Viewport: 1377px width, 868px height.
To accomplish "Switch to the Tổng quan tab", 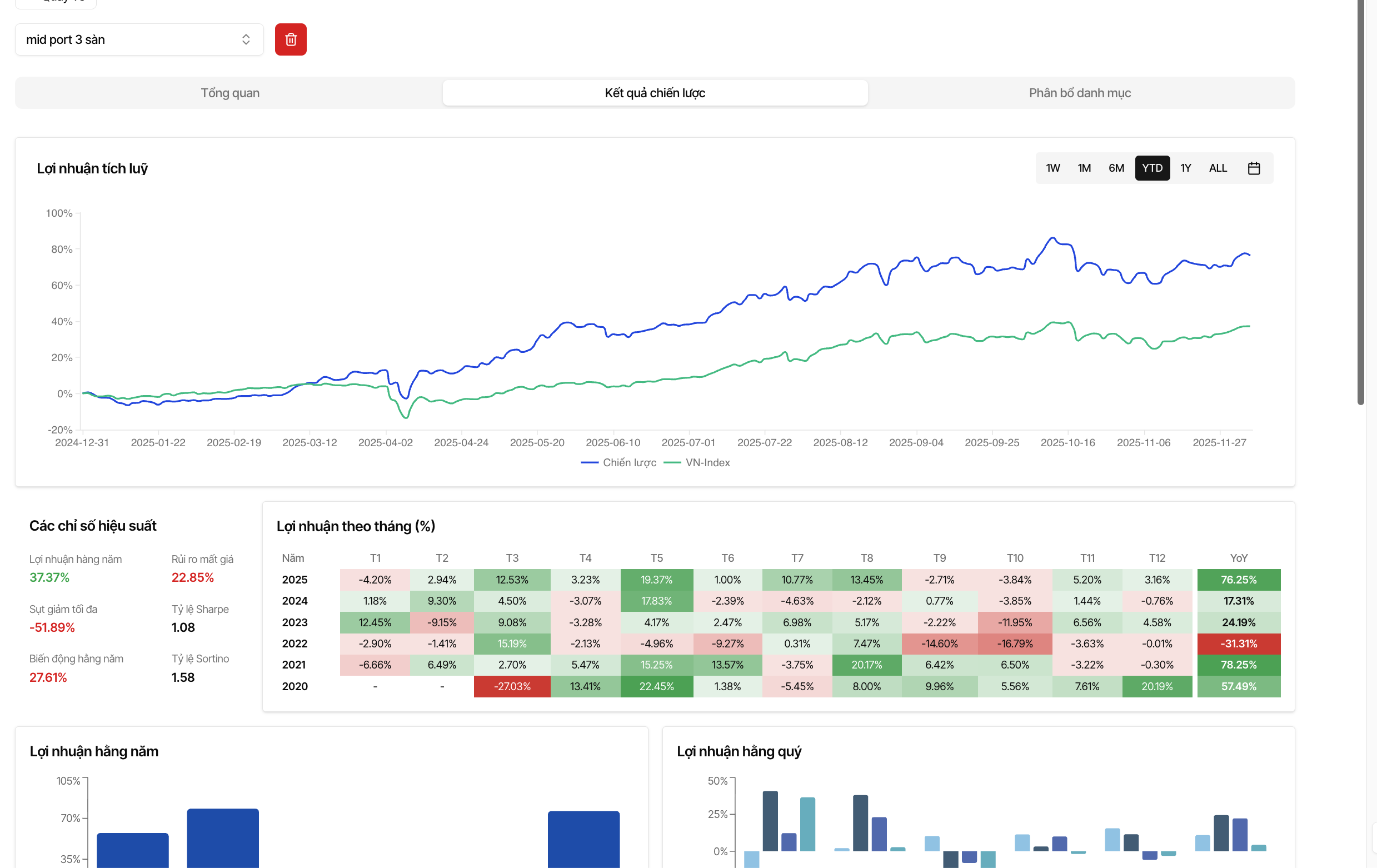I will (x=230, y=93).
